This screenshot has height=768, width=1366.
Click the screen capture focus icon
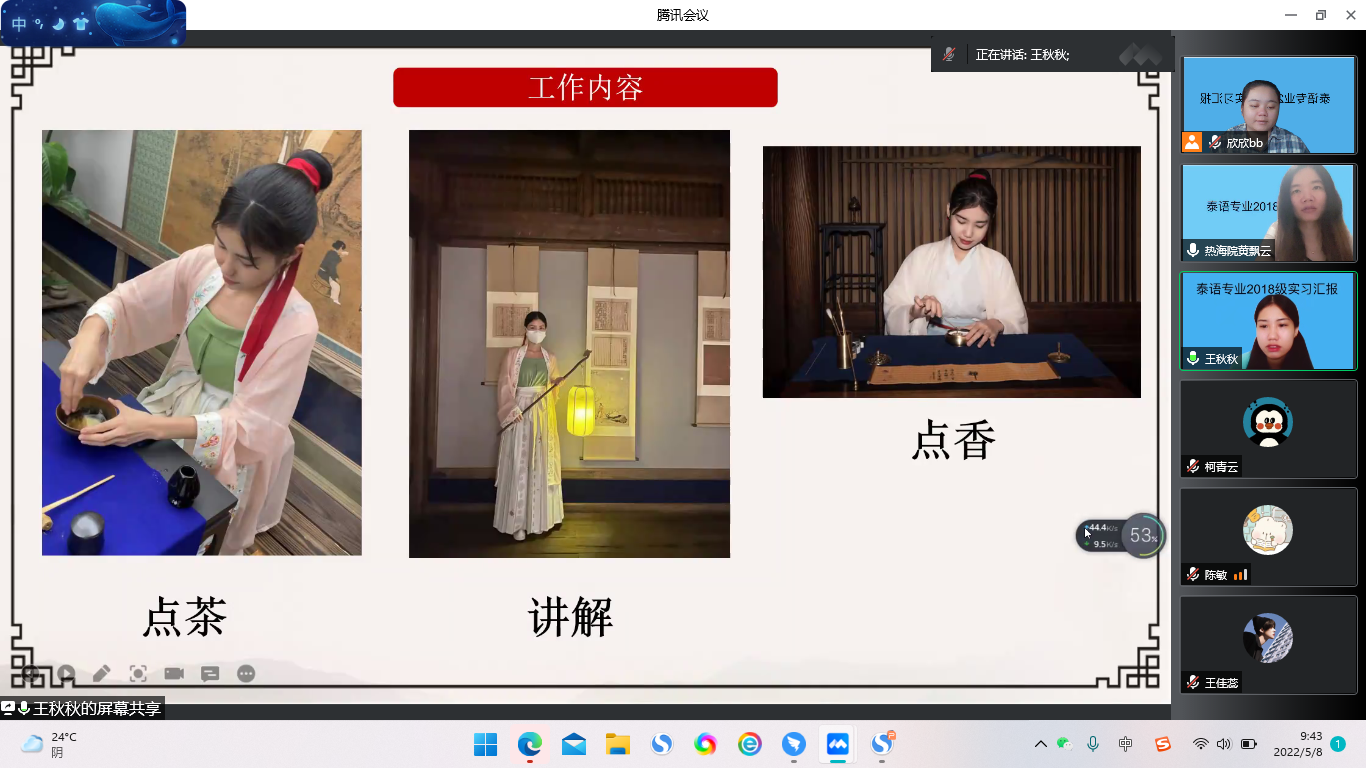pyautogui.click(x=138, y=674)
